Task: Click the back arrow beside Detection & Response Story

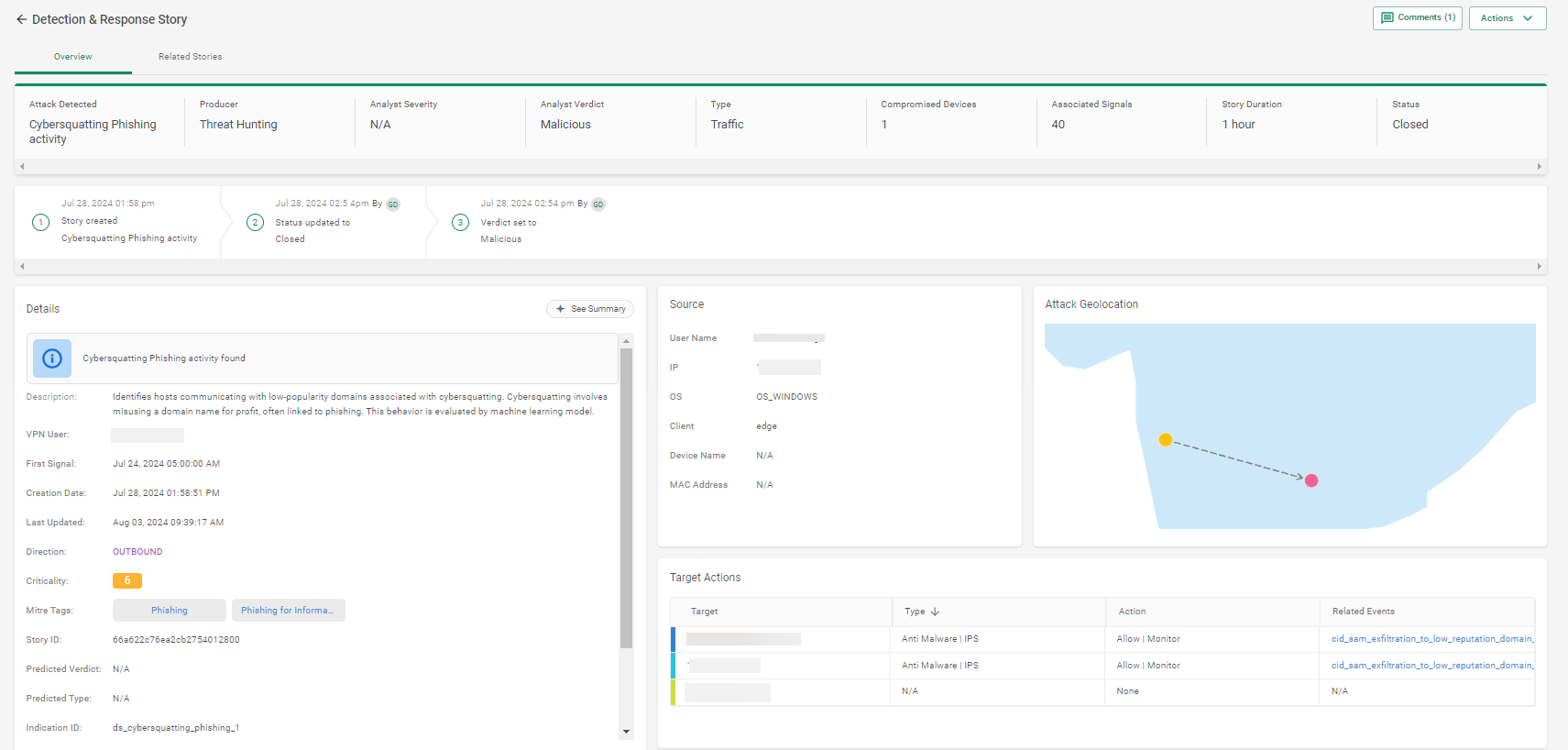Action: pyautogui.click(x=21, y=19)
